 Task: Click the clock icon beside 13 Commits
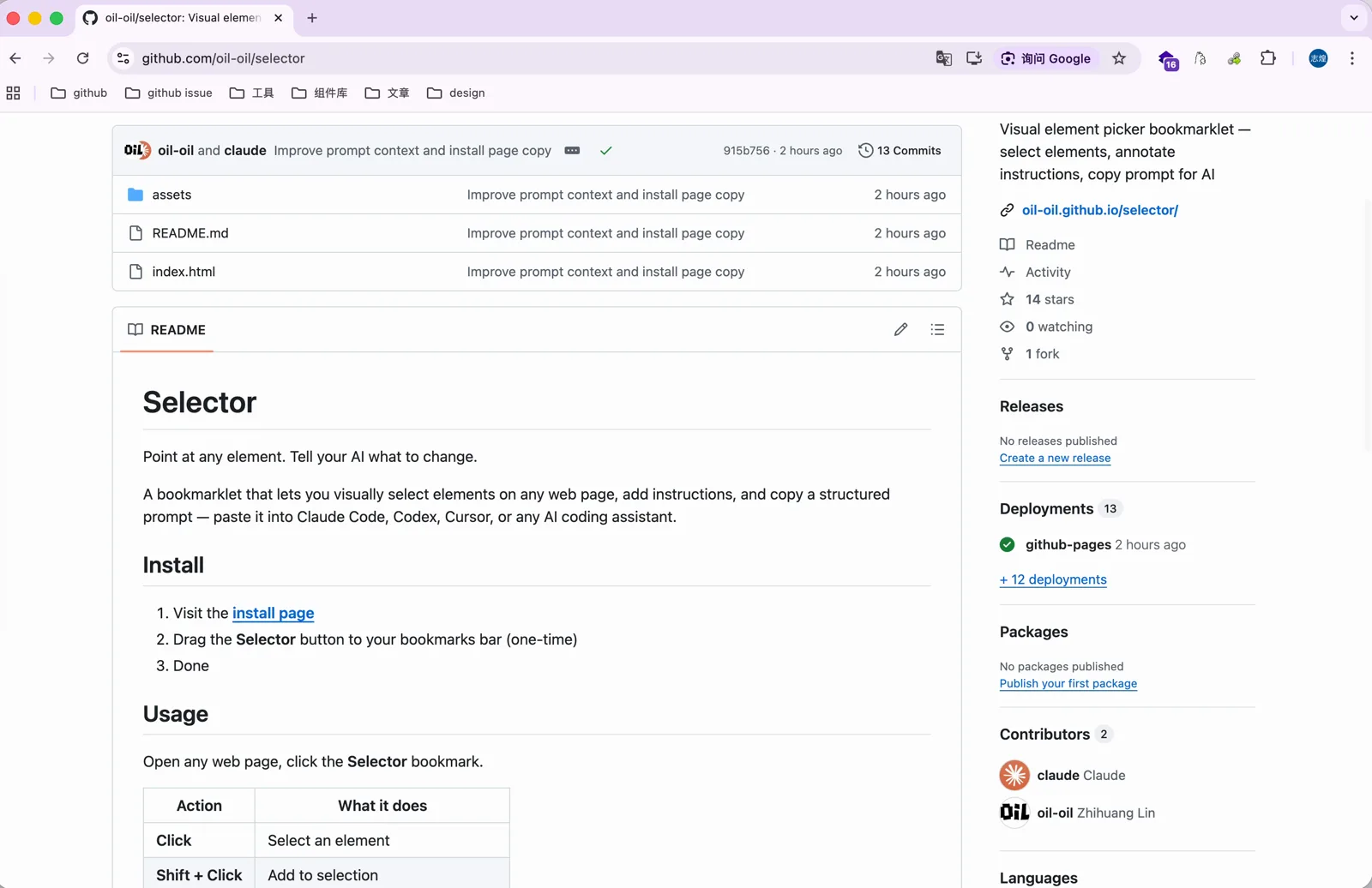pos(866,150)
